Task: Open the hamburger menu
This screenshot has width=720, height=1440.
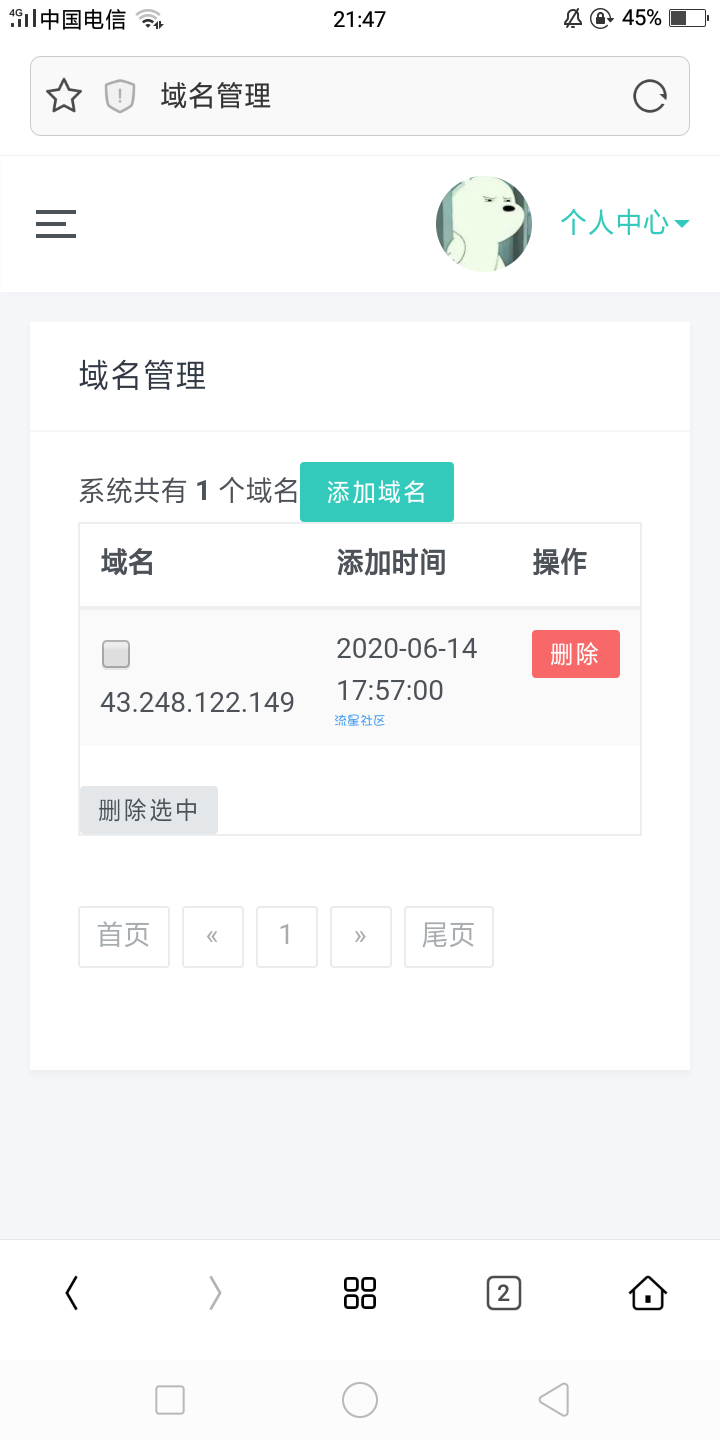Action: [56, 223]
